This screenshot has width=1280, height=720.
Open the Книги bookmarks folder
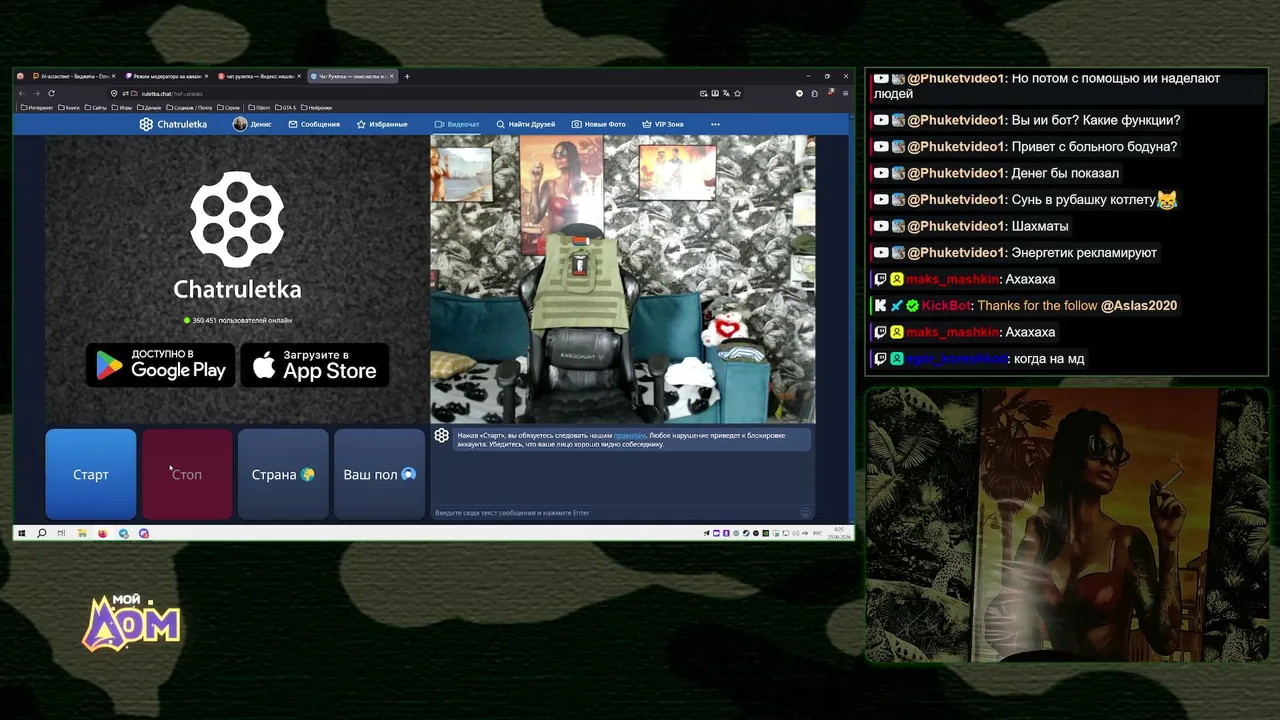point(69,107)
